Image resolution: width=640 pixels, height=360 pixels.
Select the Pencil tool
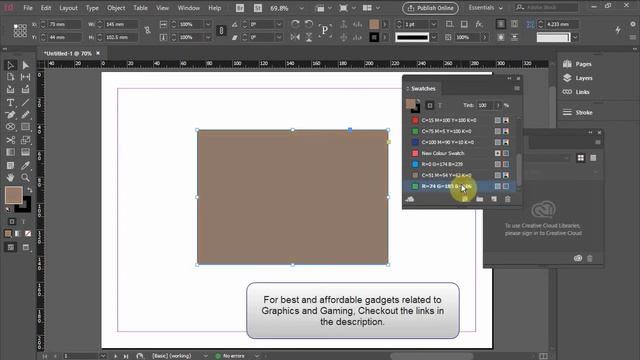pyautogui.click(x=25, y=115)
